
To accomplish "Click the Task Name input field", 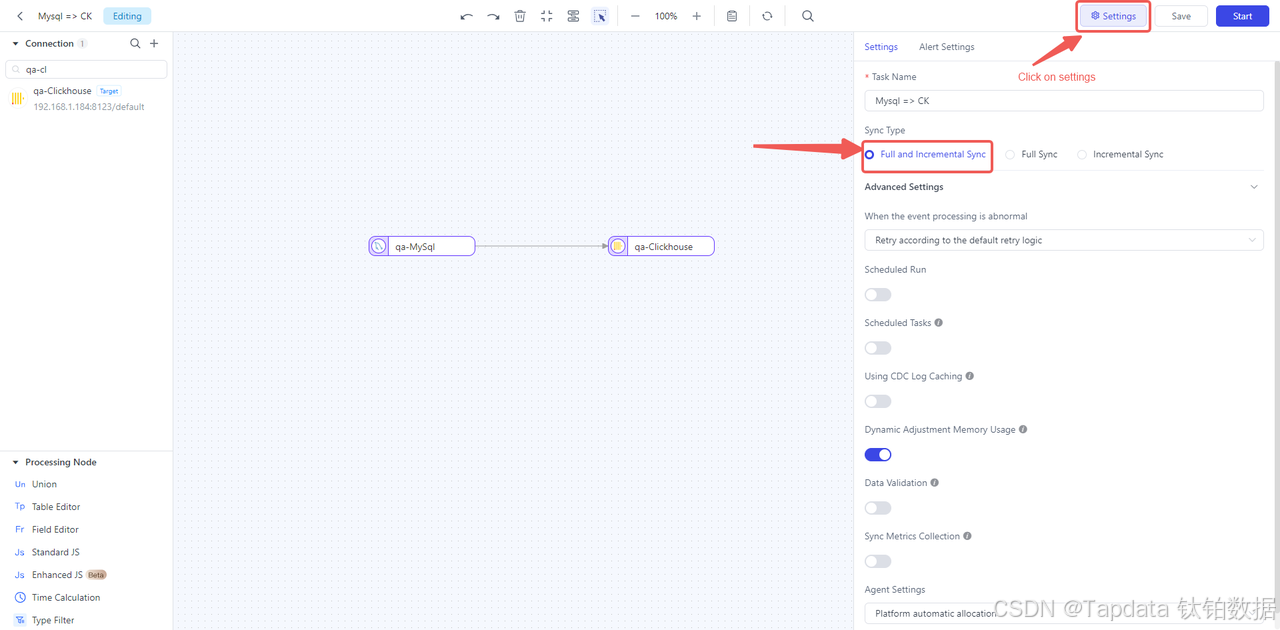I will (1064, 101).
